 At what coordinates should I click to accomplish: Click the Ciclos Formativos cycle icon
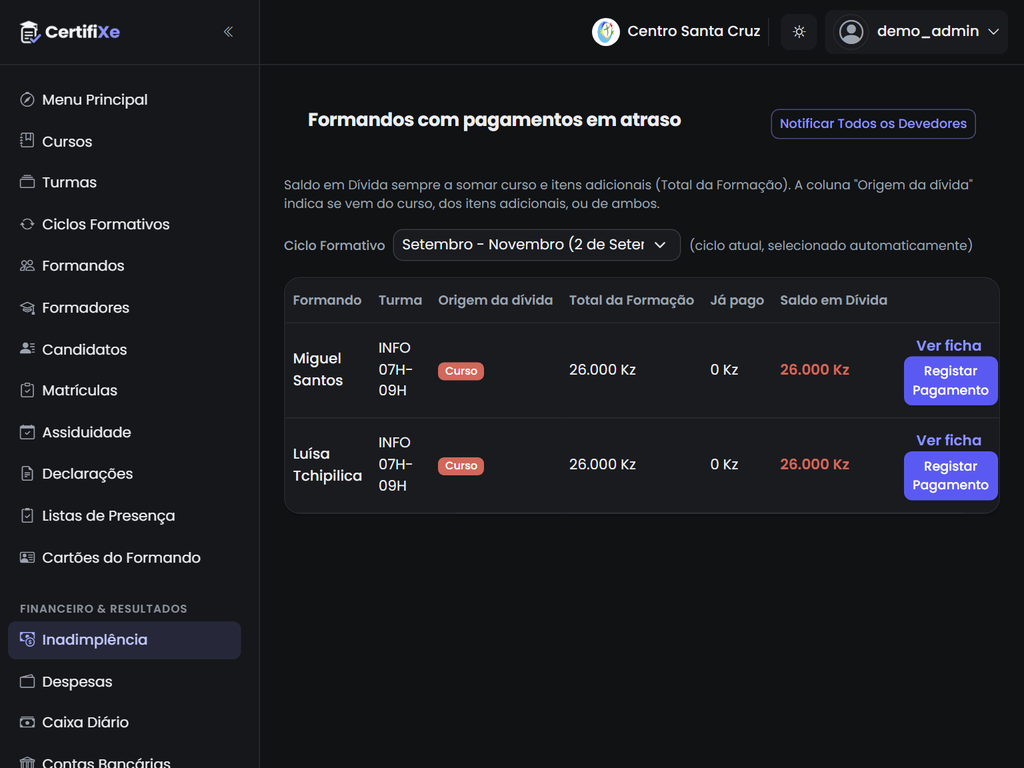27,224
